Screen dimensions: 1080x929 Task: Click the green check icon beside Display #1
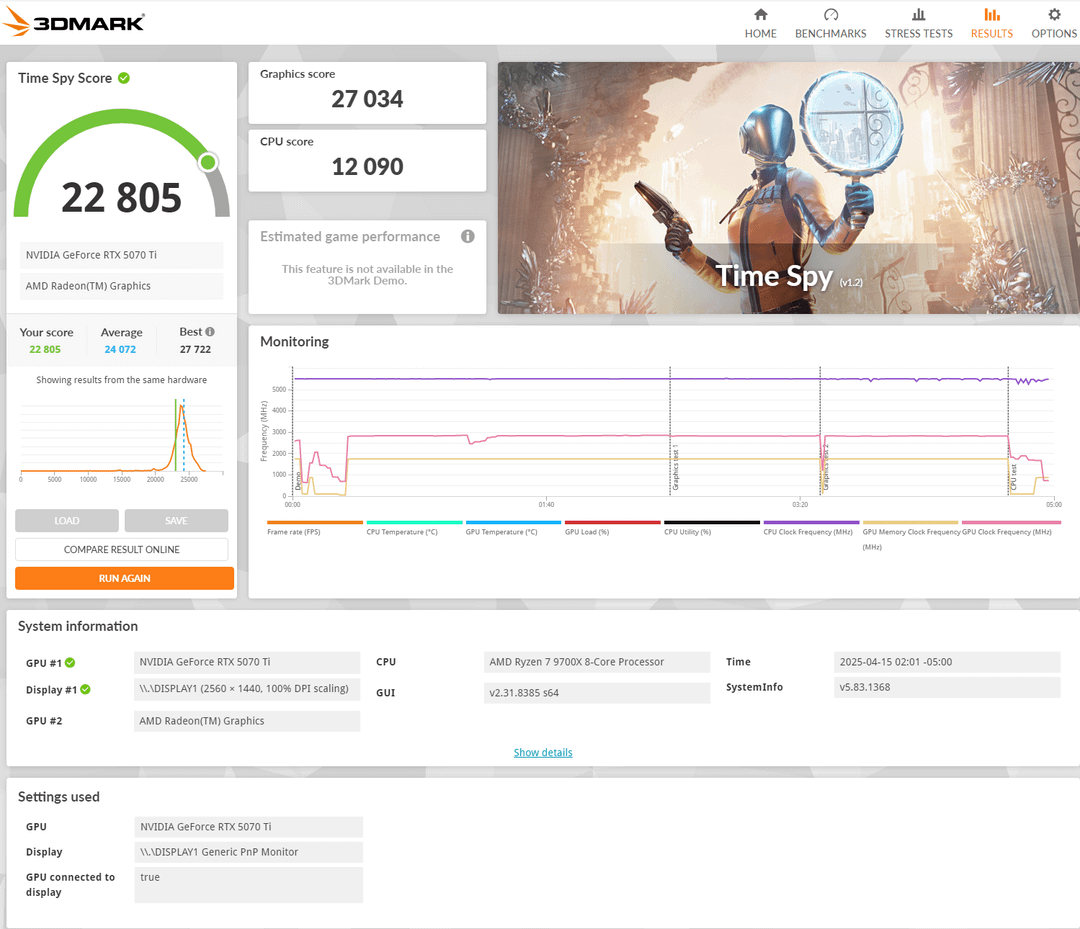click(x=85, y=689)
